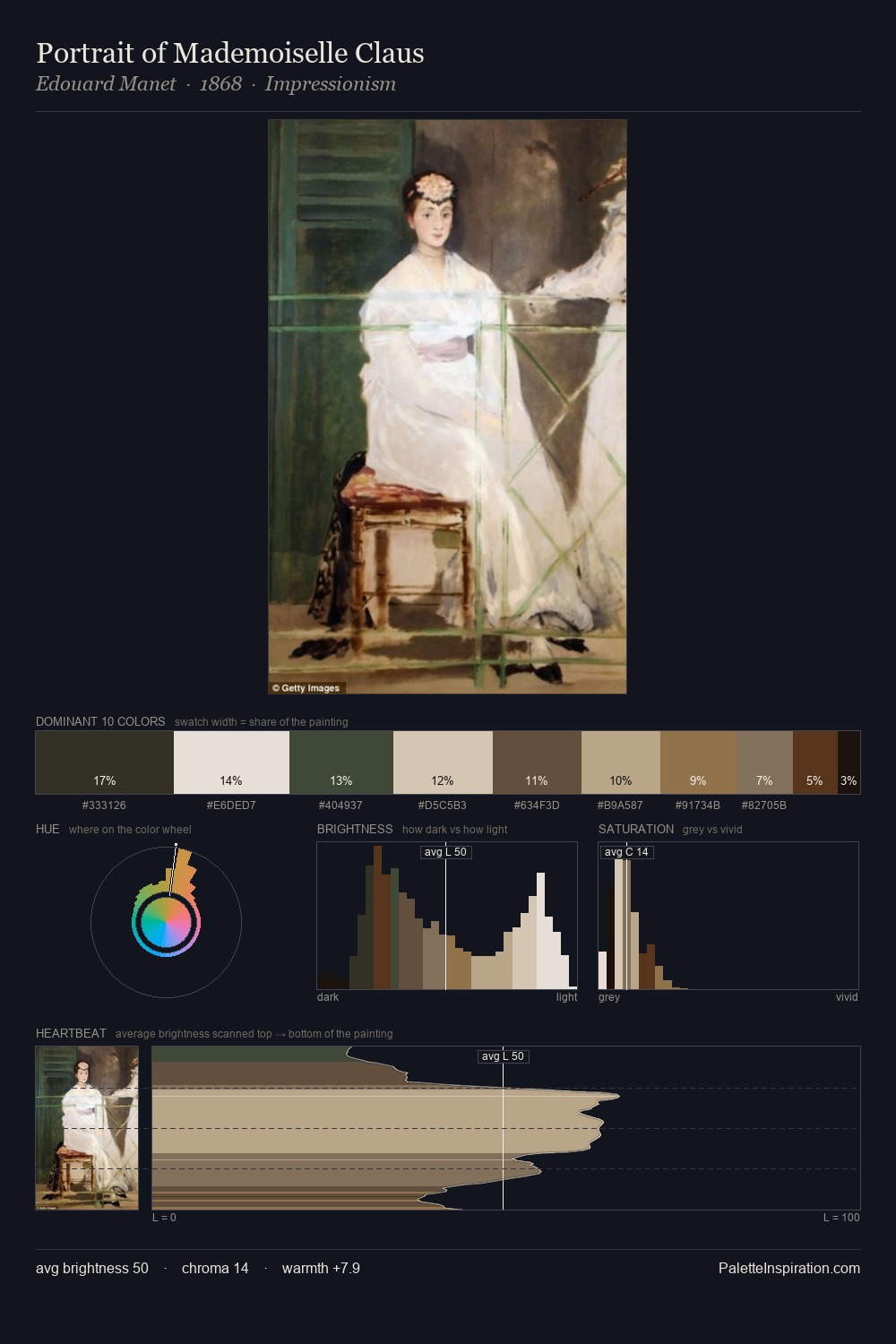Click the hue color wheel
The image size is (896, 1344).
click(x=166, y=922)
